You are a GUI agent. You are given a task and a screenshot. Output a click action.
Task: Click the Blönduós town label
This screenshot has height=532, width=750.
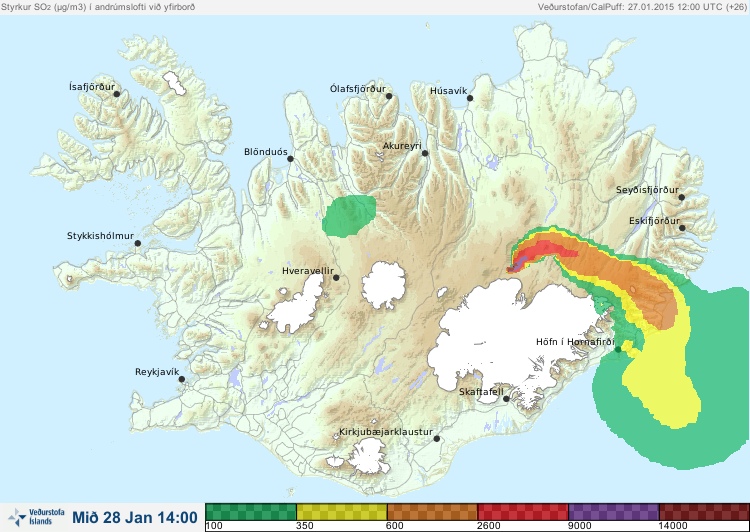pos(266,152)
